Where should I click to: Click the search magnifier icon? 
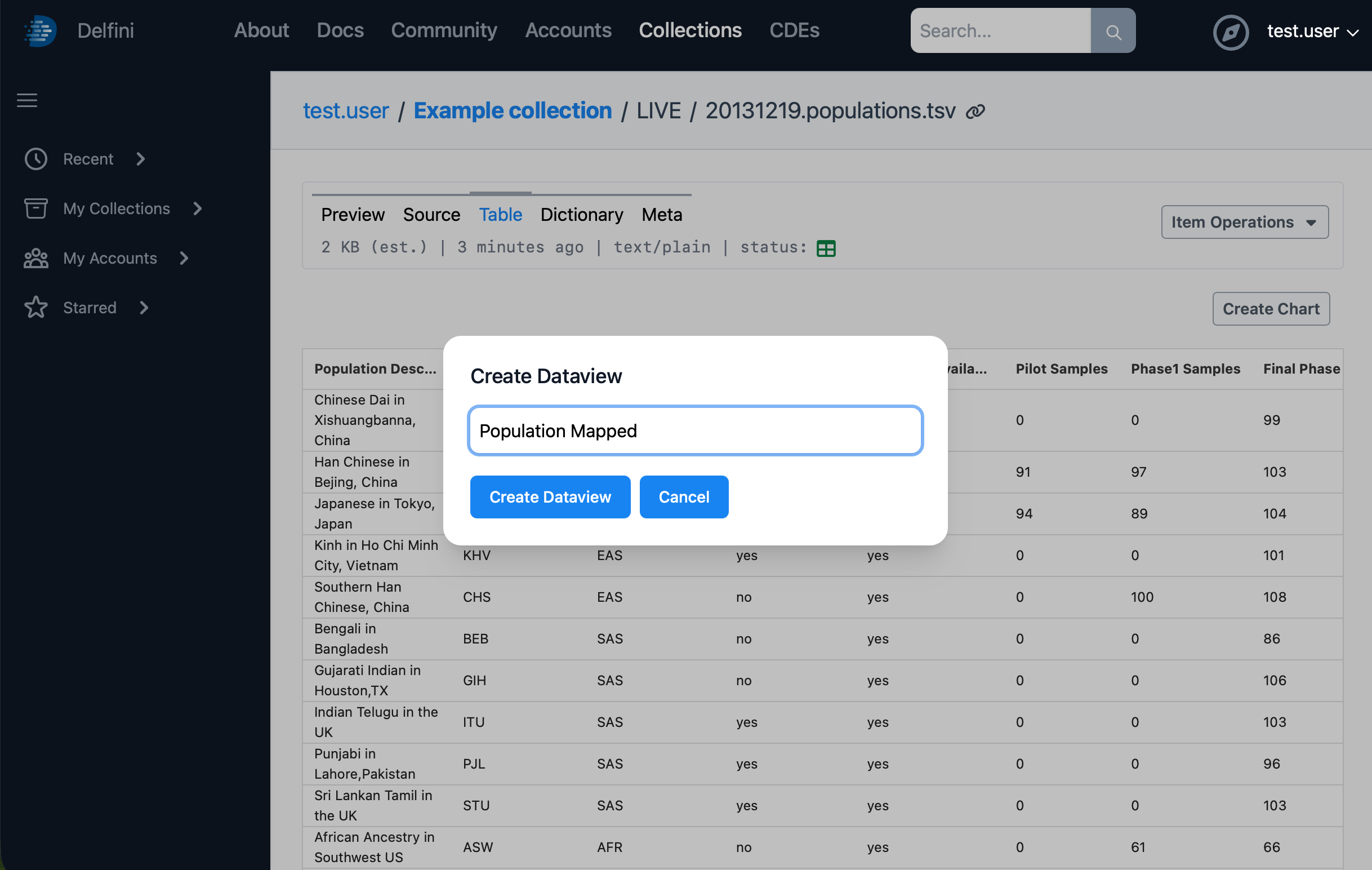click(1113, 32)
